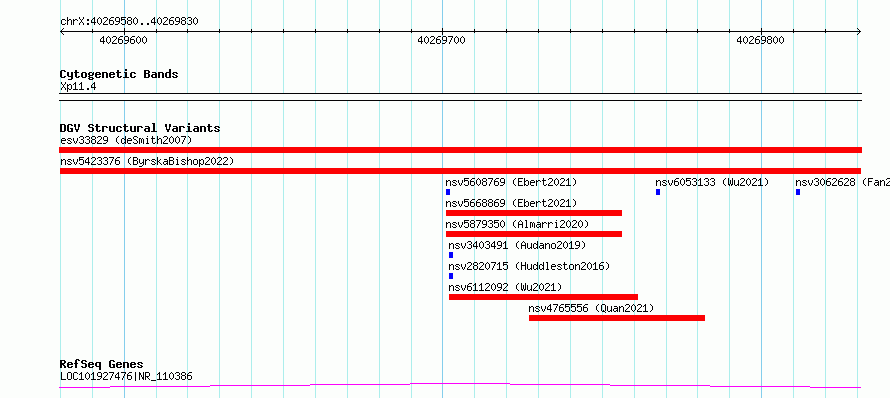
Task: Click the 40269600 ruler coordinate
Action: (x=123, y=40)
